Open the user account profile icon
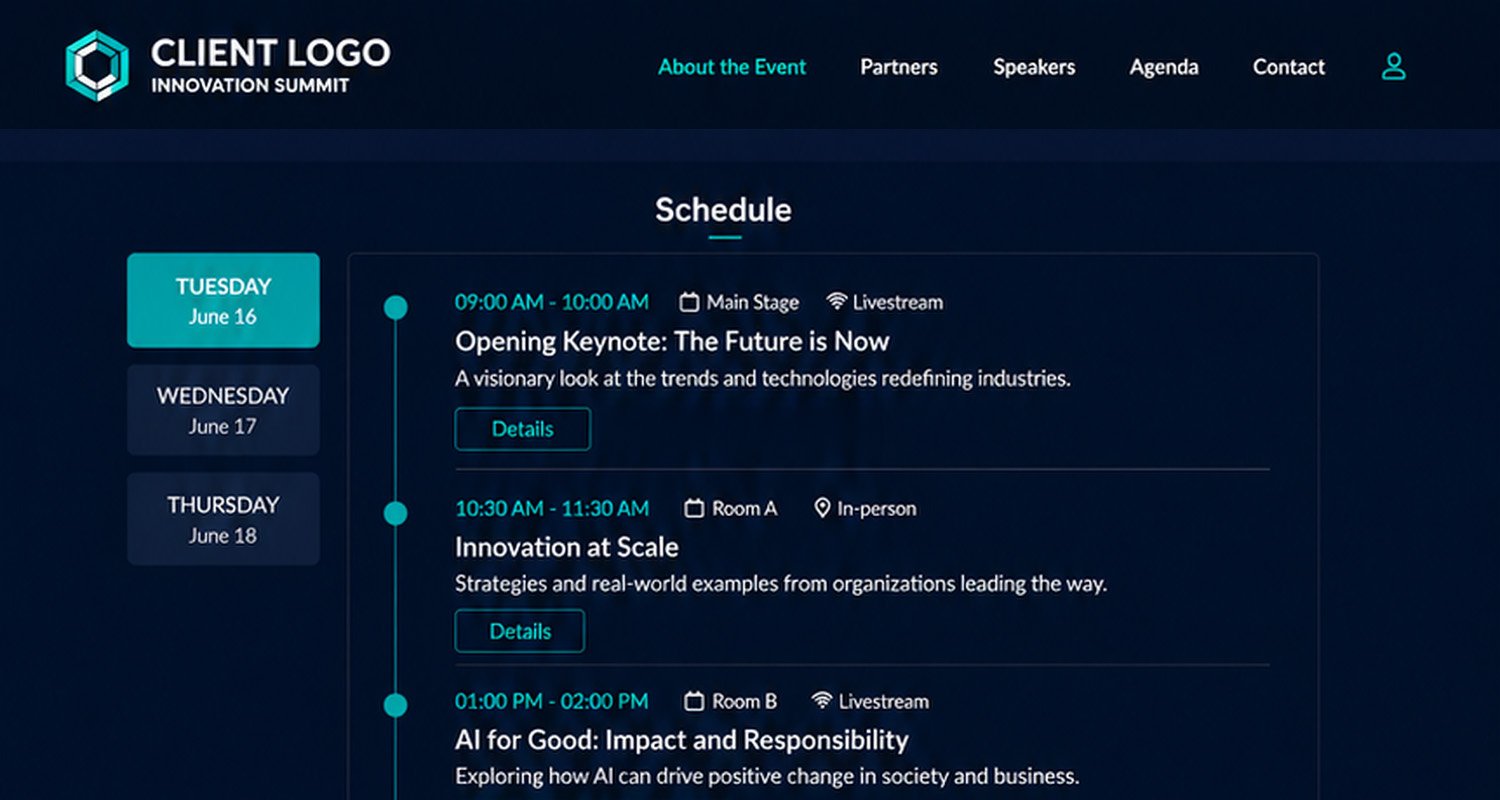This screenshot has width=1500, height=800. tap(1393, 67)
